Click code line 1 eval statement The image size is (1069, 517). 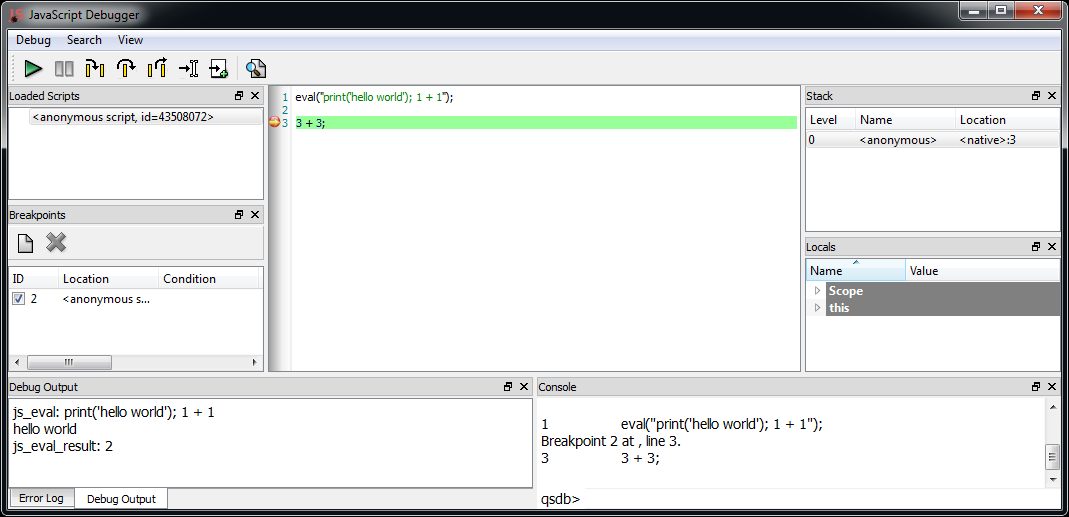pyautogui.click(x=374, y=98)
